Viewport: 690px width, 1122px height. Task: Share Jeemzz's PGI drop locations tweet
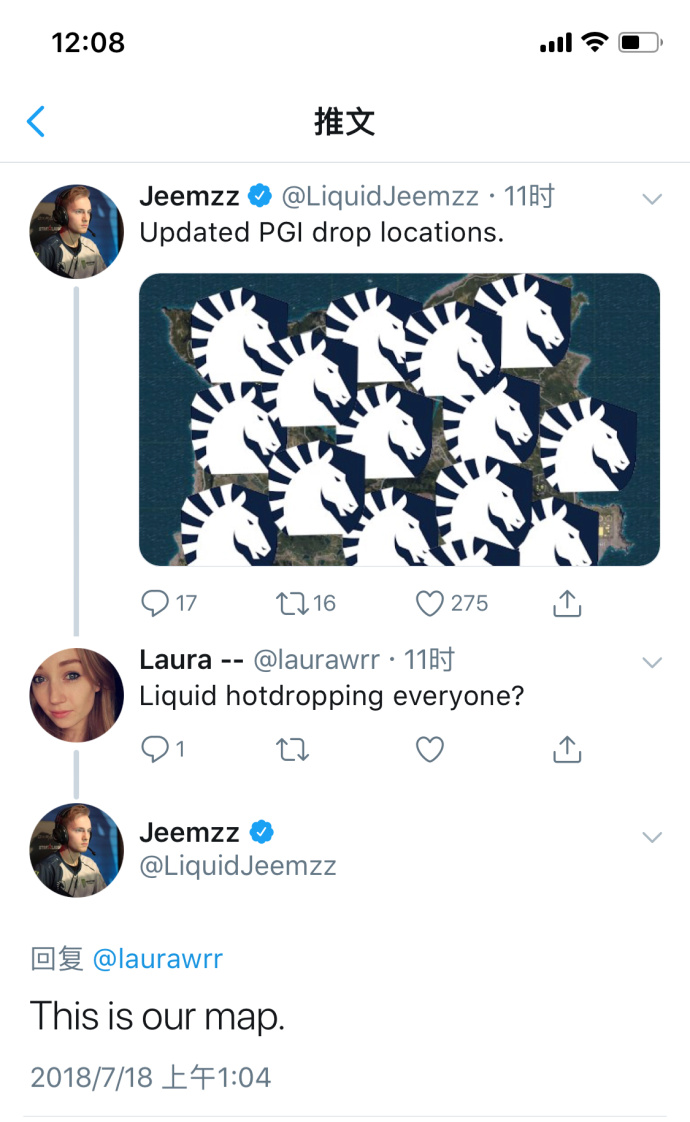pyautogui.click(x=567, y=603)
